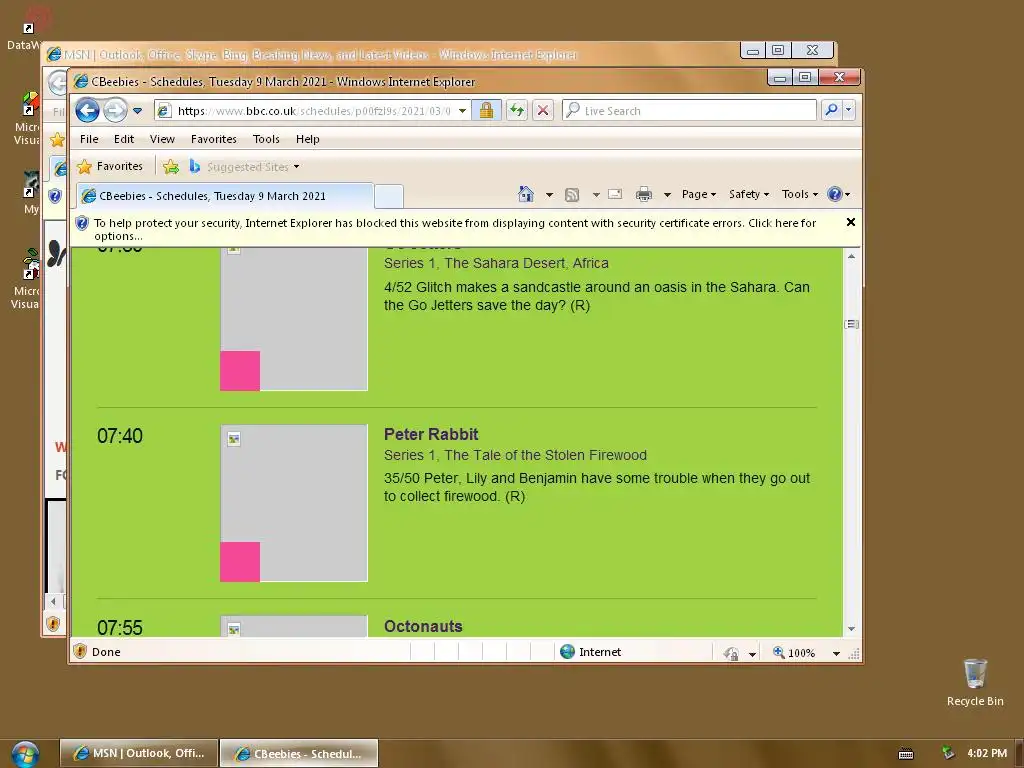This screenshot has height=768, width=1024.
Task: Dismiss the security information bar
Action: coord(850,222)
